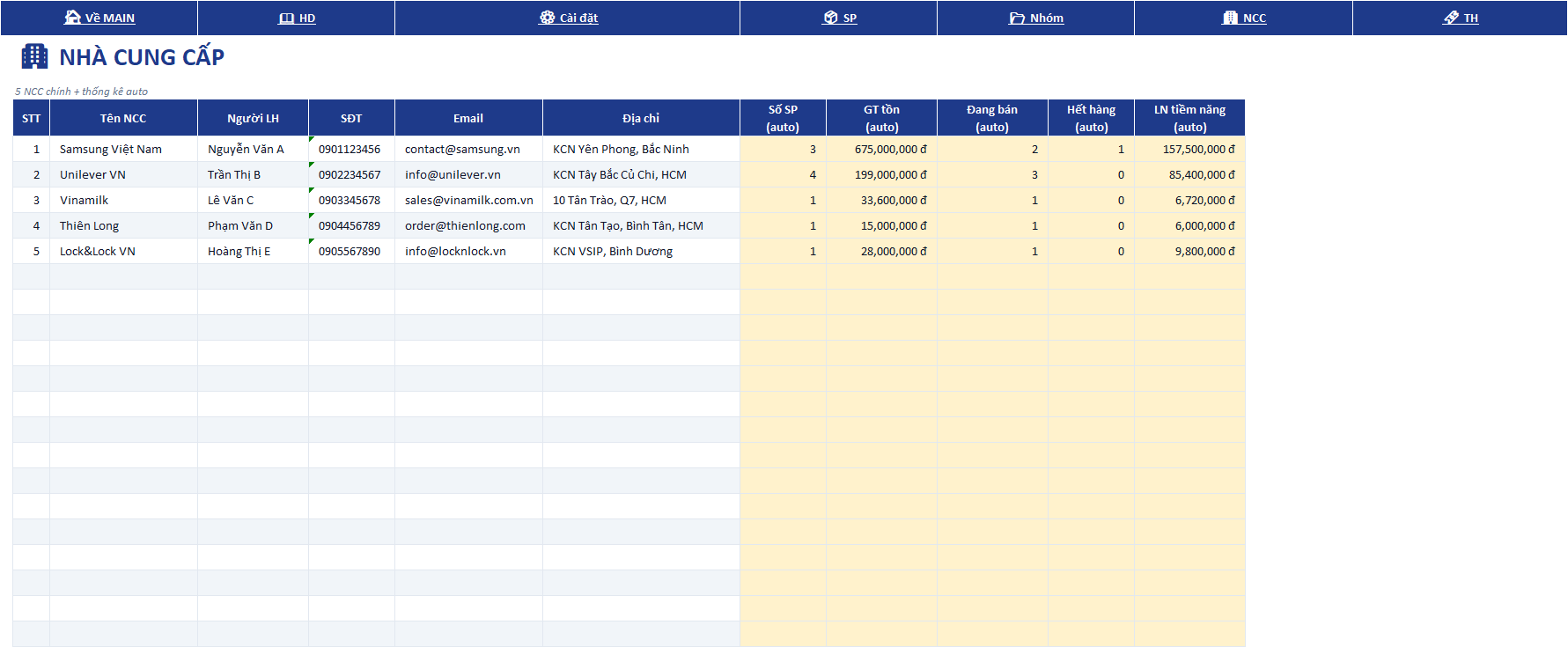The width and height of the screenshot is (1568, 647).
Task: Select the 5 NCC chính note
Action: click(81, 92)
